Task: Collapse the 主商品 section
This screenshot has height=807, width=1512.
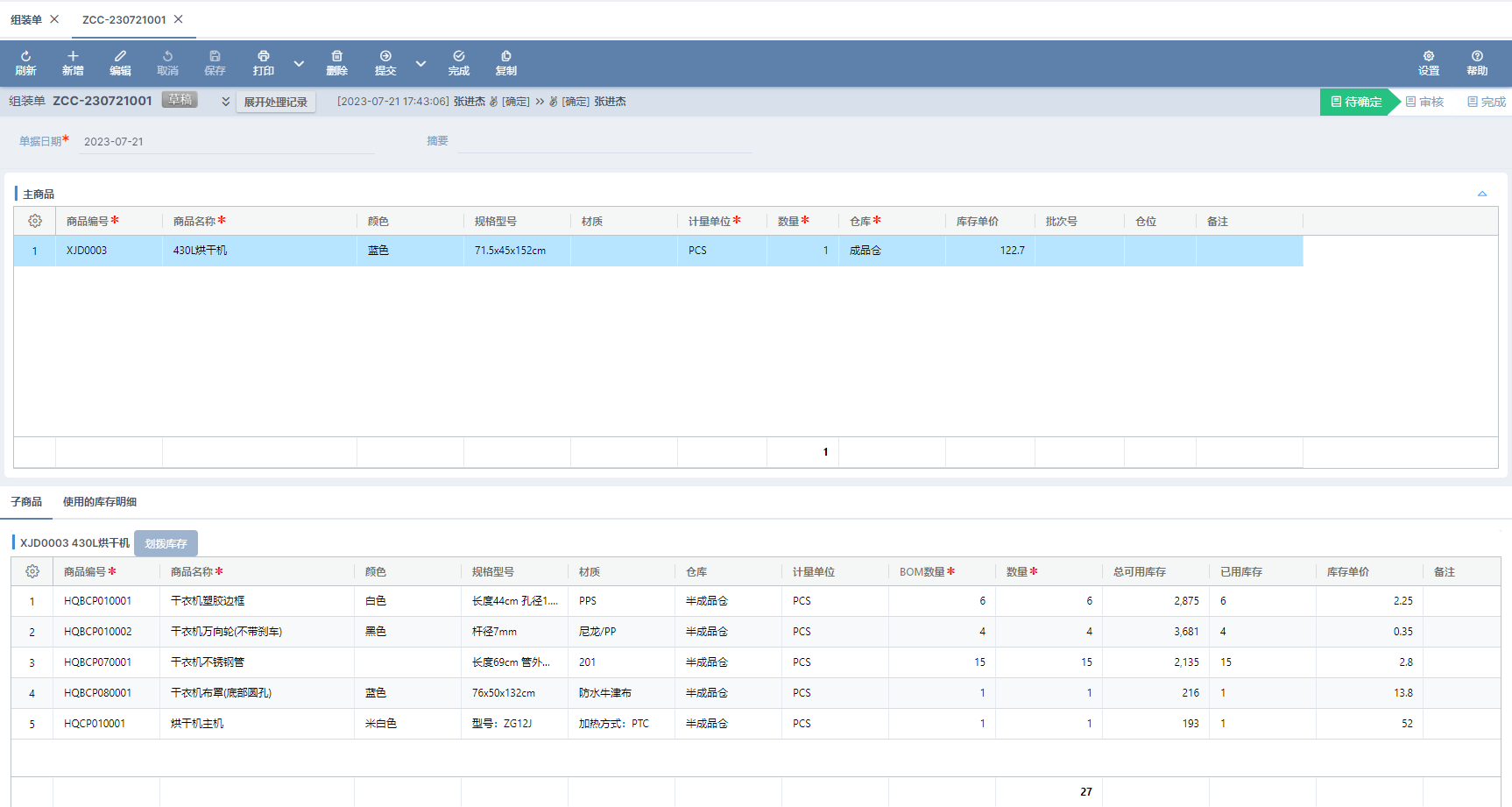Action: click(1482, 194)
